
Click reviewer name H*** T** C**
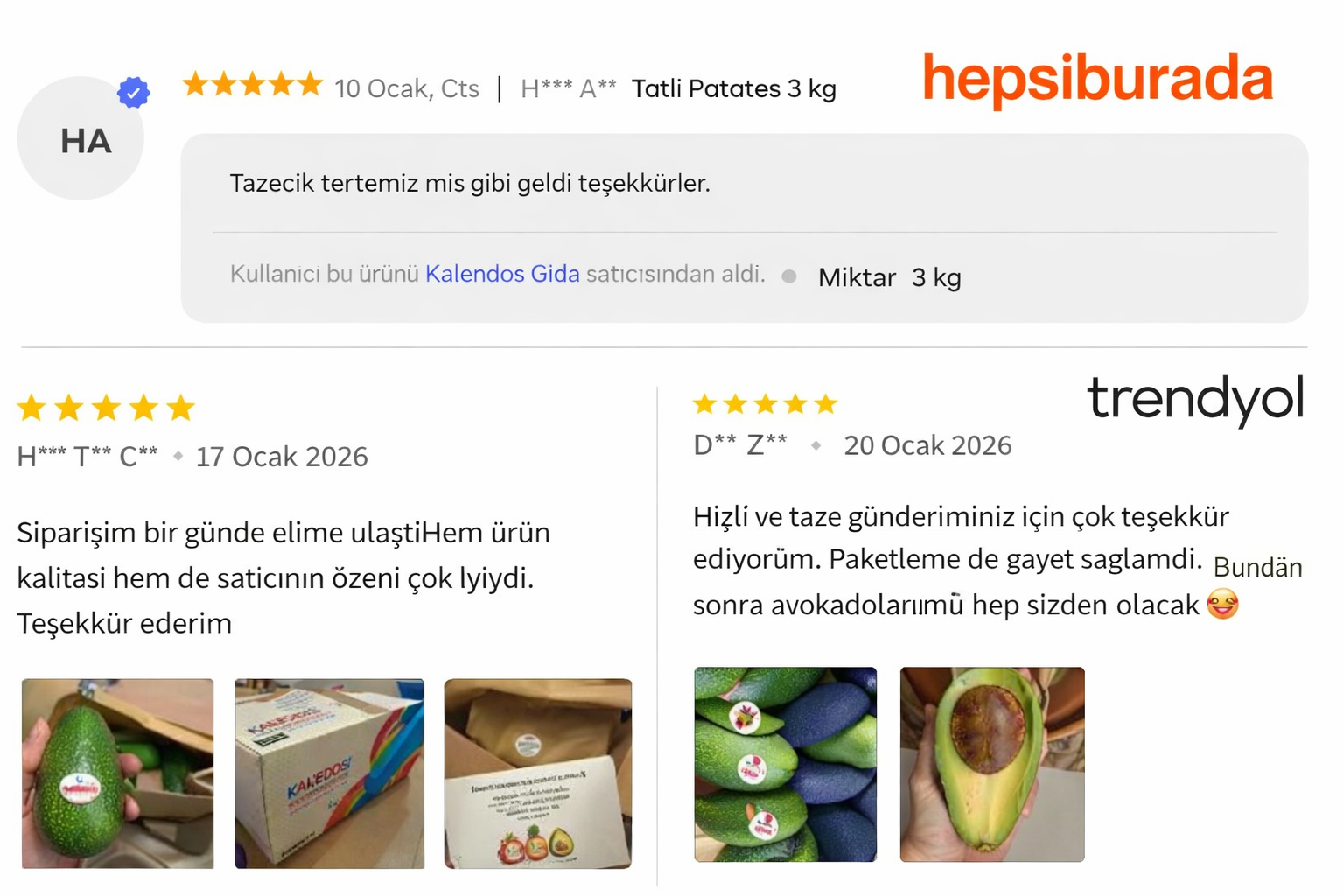(87, 457)
